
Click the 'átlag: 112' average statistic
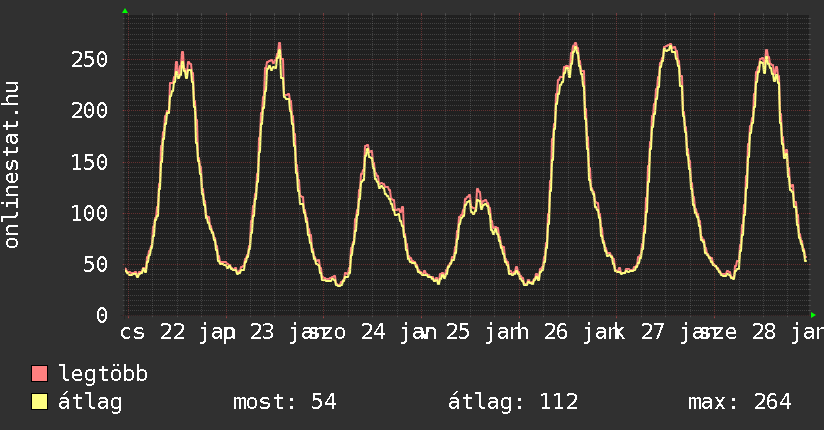coord(513,402)
